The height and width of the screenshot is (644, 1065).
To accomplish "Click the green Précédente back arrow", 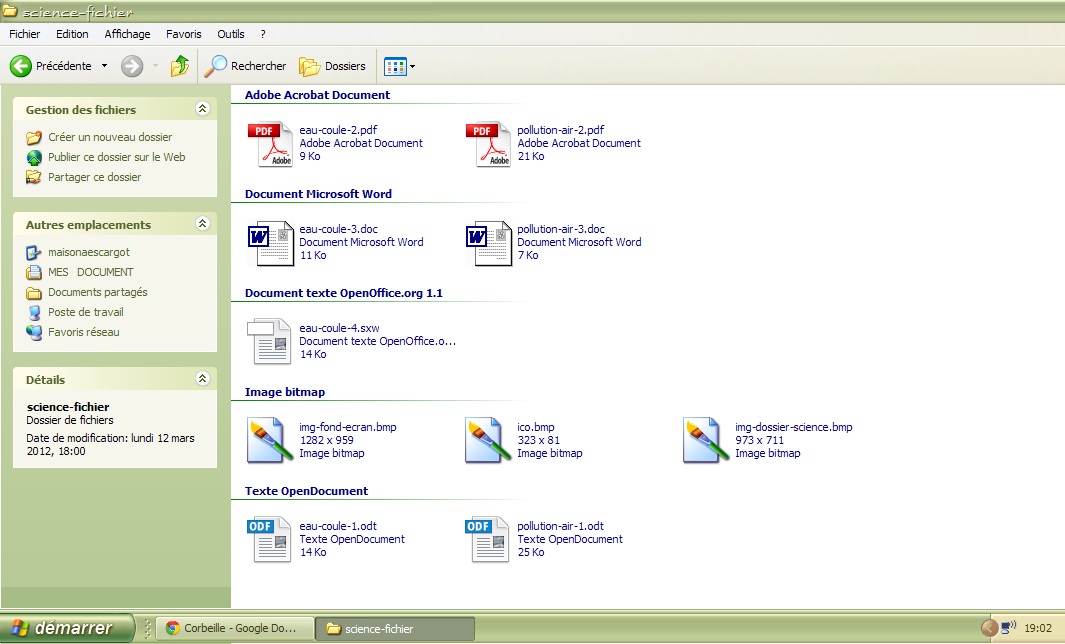I will pos(21,66).
